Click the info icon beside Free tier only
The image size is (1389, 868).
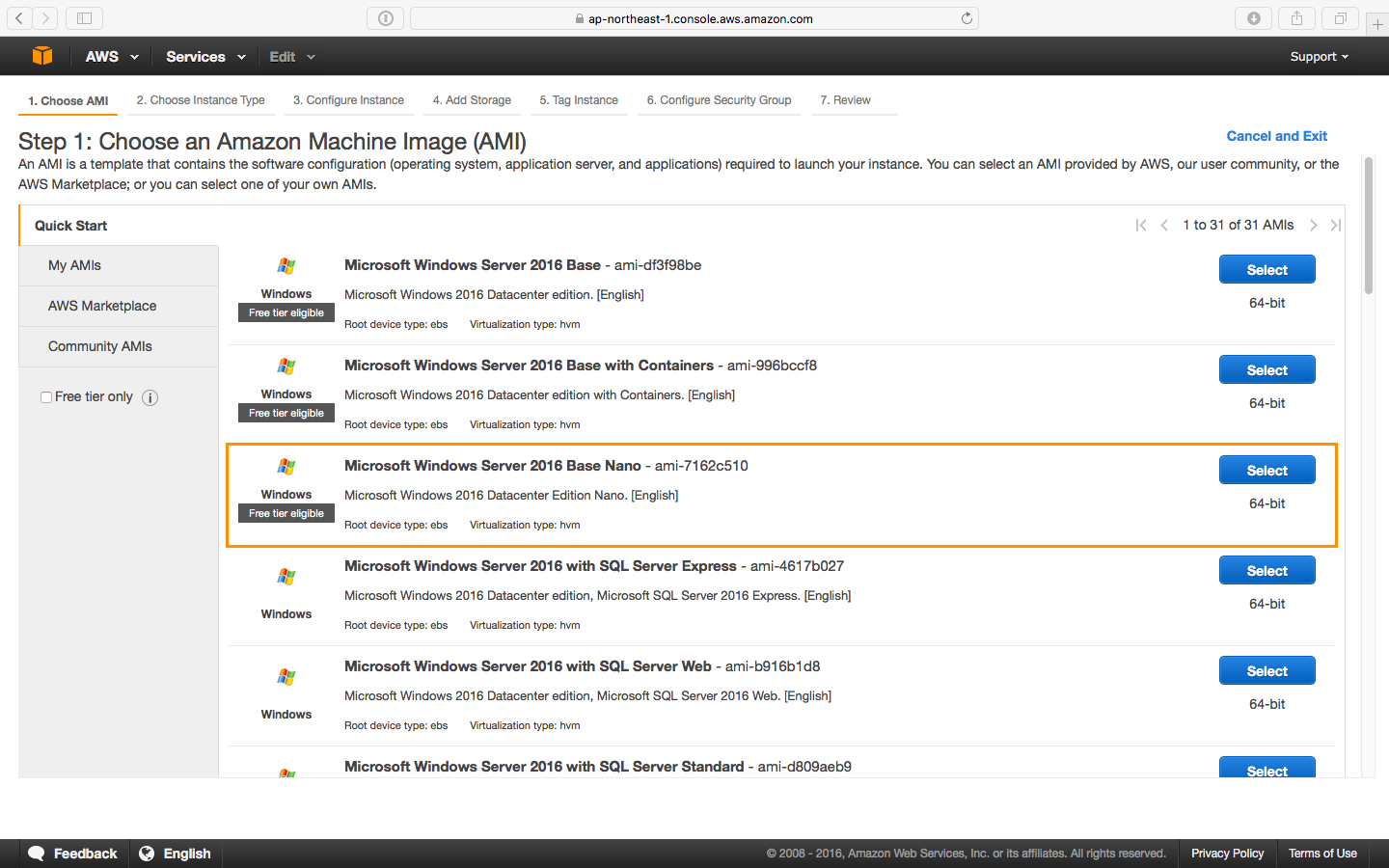[150, 397]
